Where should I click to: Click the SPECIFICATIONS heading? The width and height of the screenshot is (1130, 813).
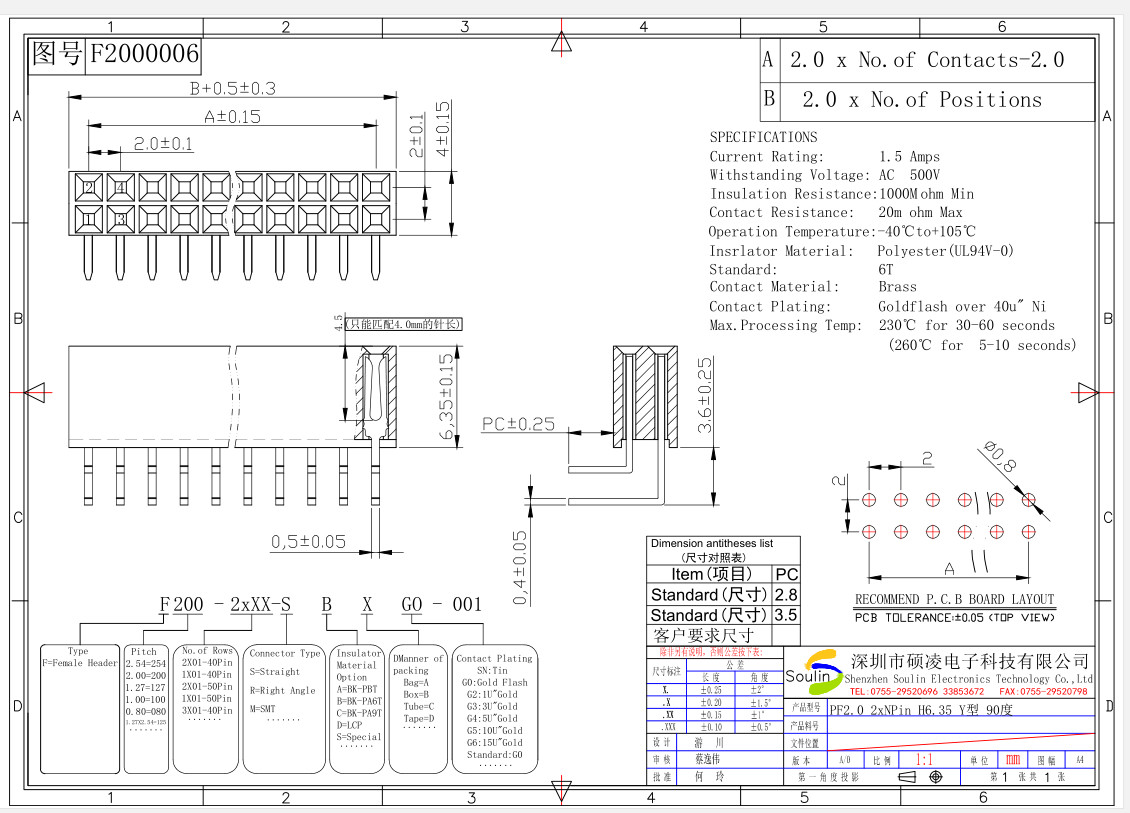coord(763,137)
